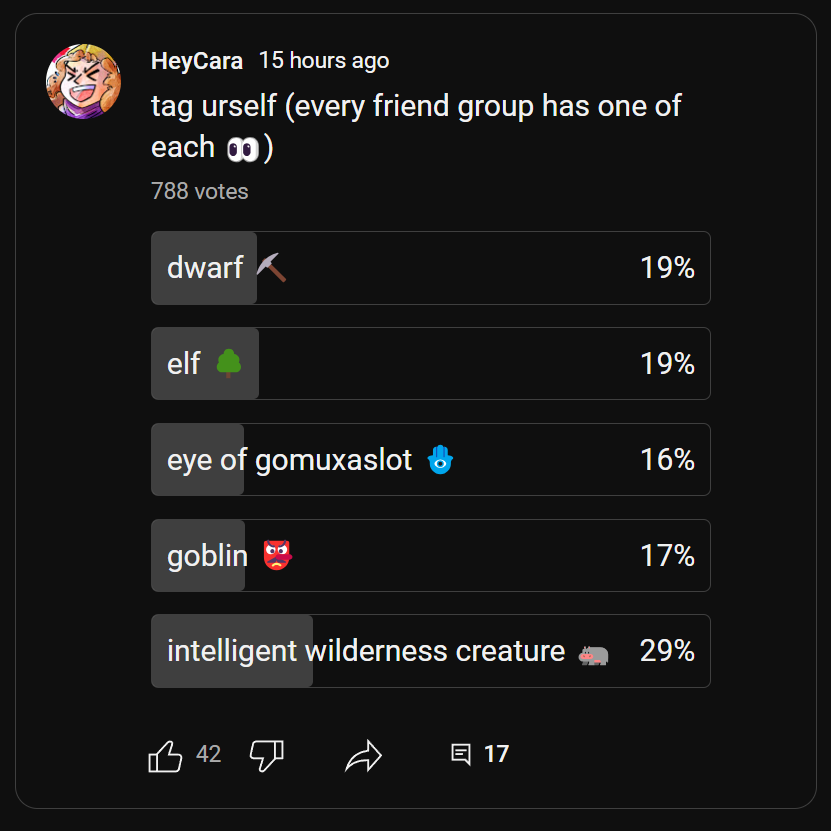
Task: Click the hippo emoji in last option
Action: 593,654
